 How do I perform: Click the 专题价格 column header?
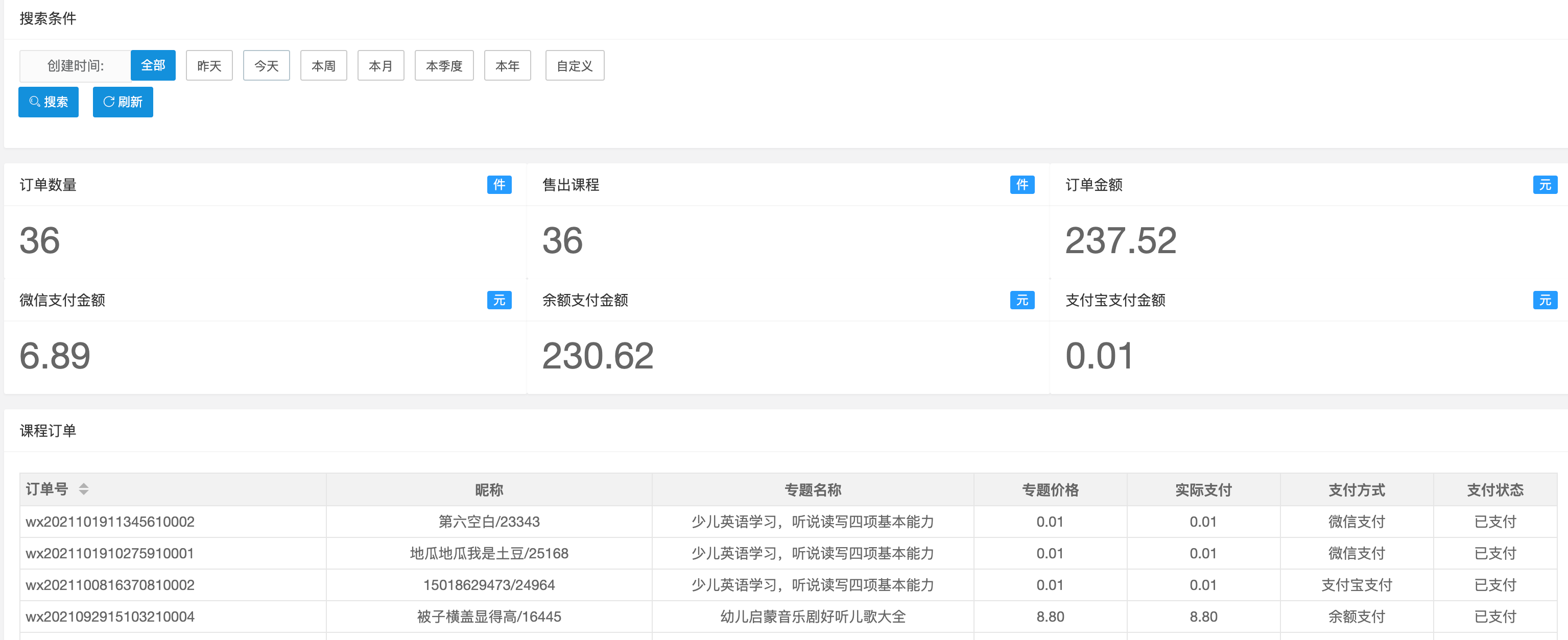(x=1051, y=490)
